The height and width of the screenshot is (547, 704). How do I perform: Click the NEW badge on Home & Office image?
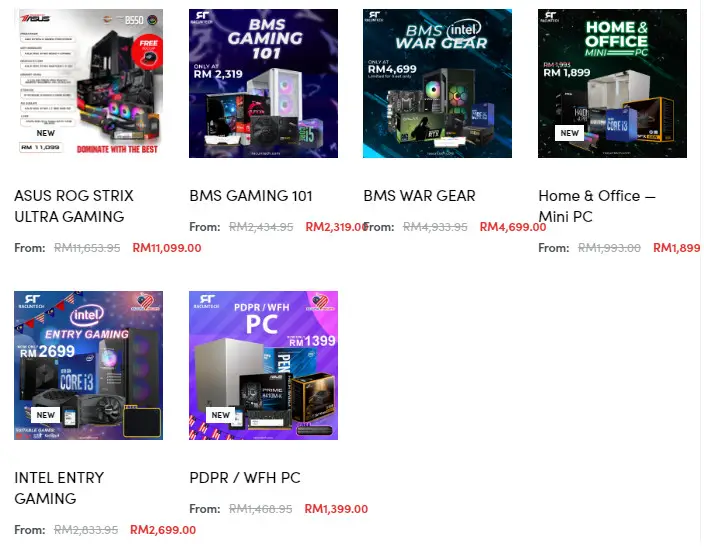569,133
